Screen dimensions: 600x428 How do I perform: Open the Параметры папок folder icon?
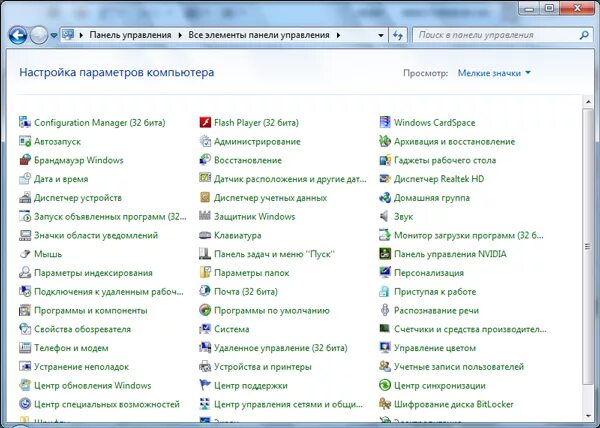click(205, 272)
